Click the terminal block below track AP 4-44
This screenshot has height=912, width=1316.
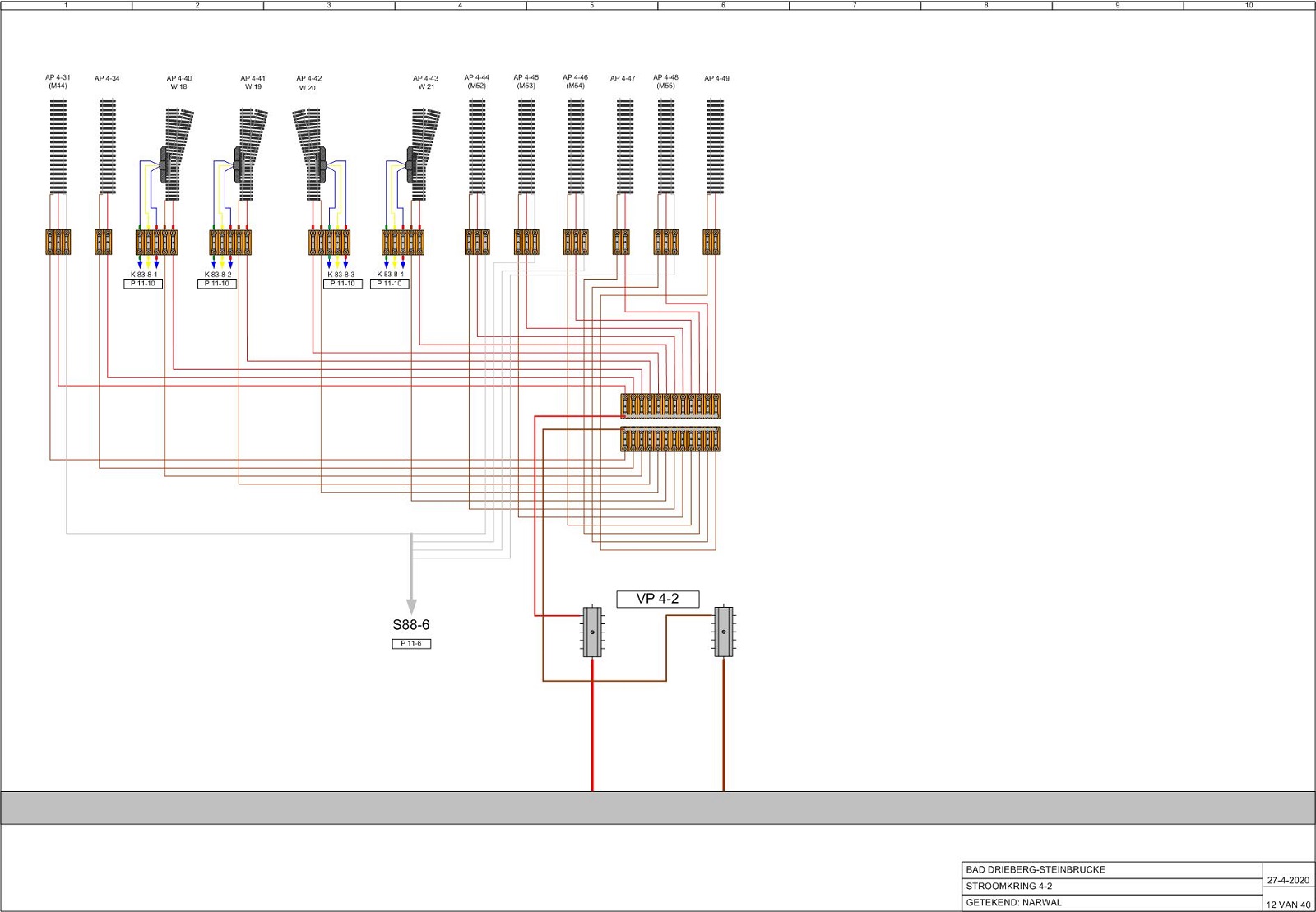(477, 242)
